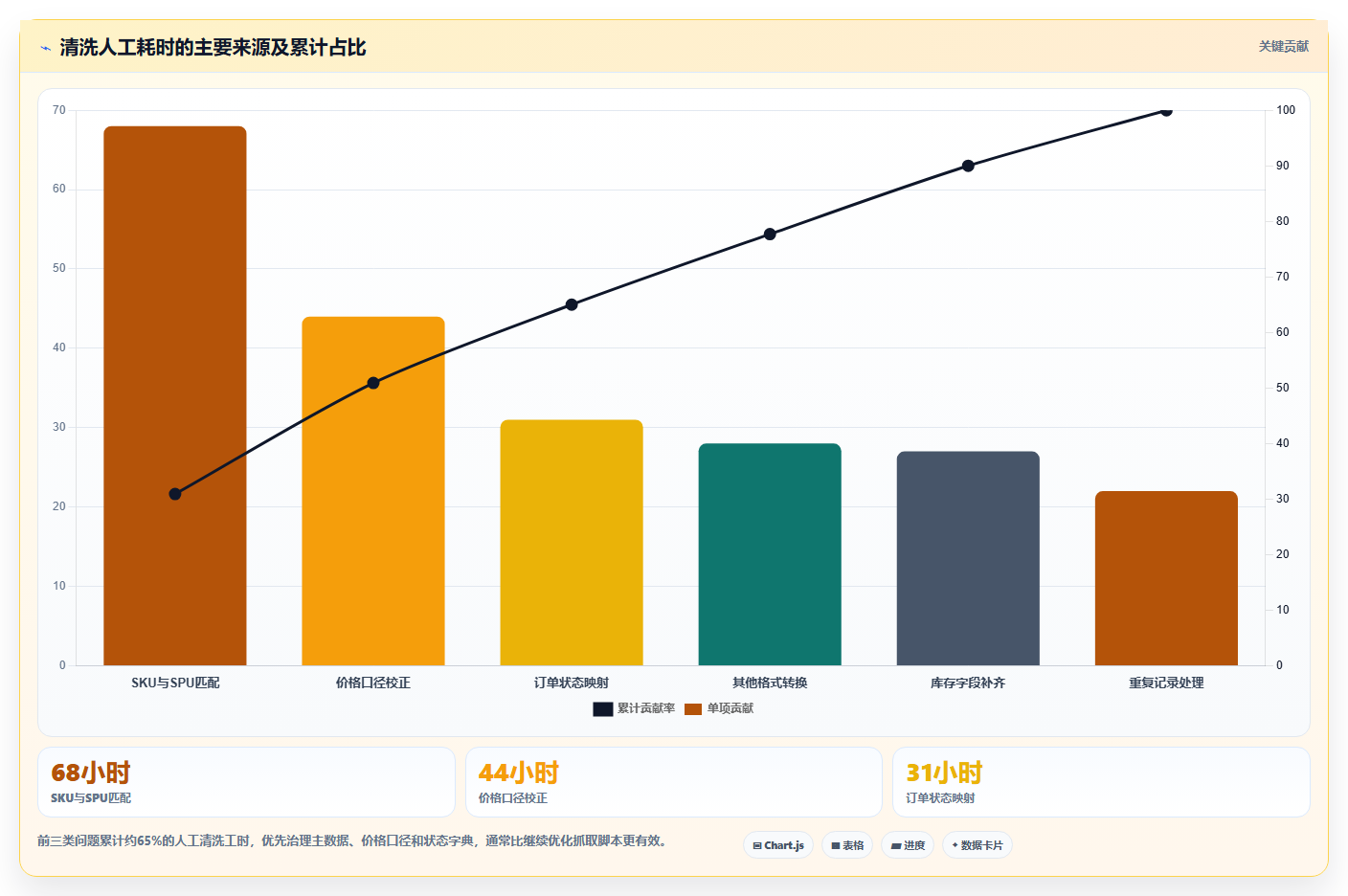Click the right axis value 50
The height and width of the screenshot is (896, 1348).
pyautogui.click(x=1283, y=388)
